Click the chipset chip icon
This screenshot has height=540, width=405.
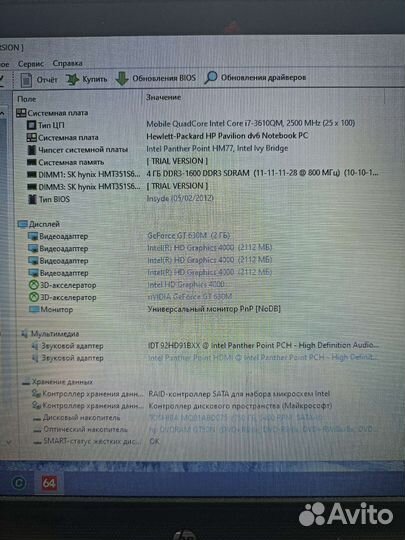32,150
